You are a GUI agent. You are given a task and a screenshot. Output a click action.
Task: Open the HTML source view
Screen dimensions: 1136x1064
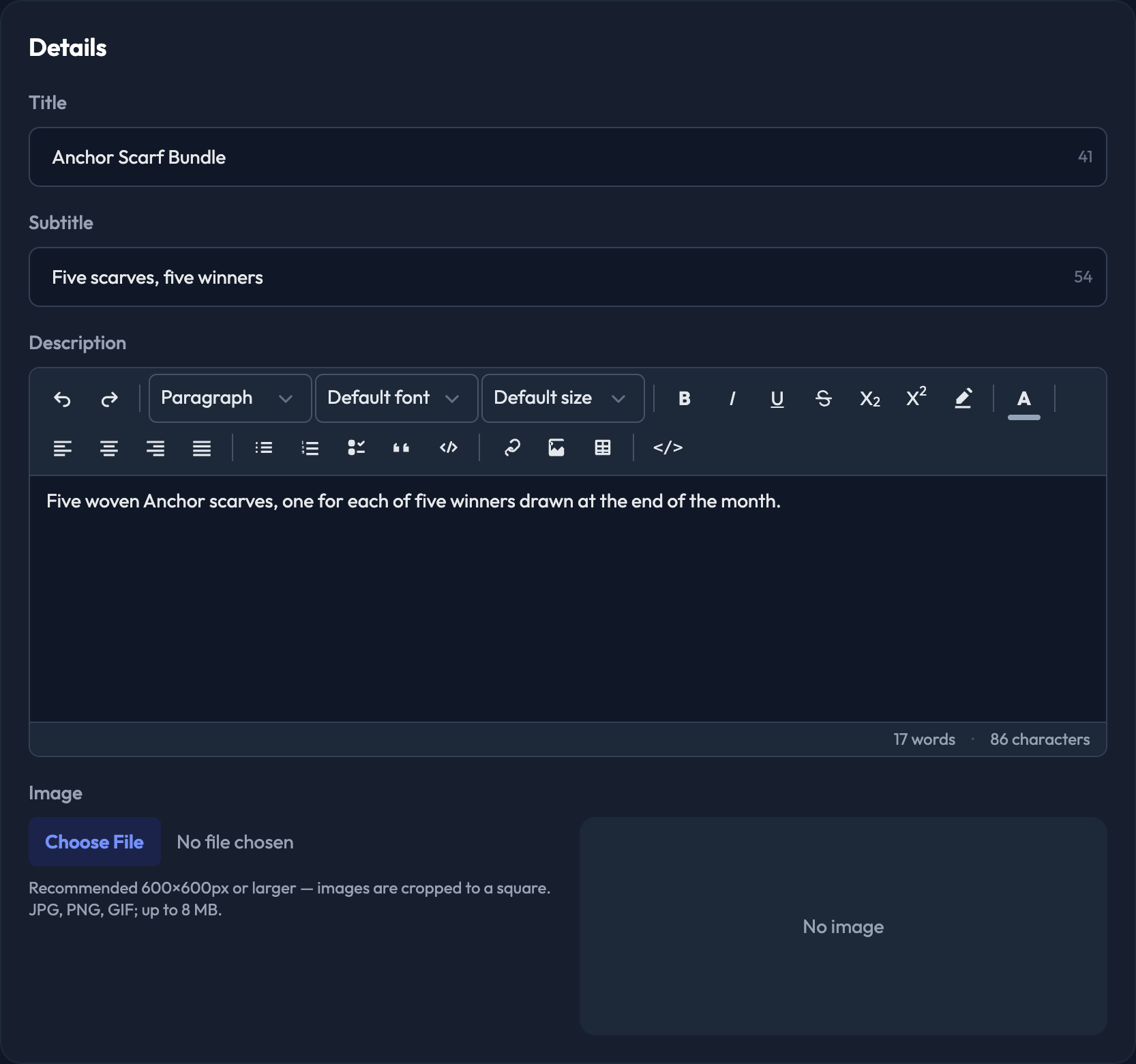tap(668, 447)
